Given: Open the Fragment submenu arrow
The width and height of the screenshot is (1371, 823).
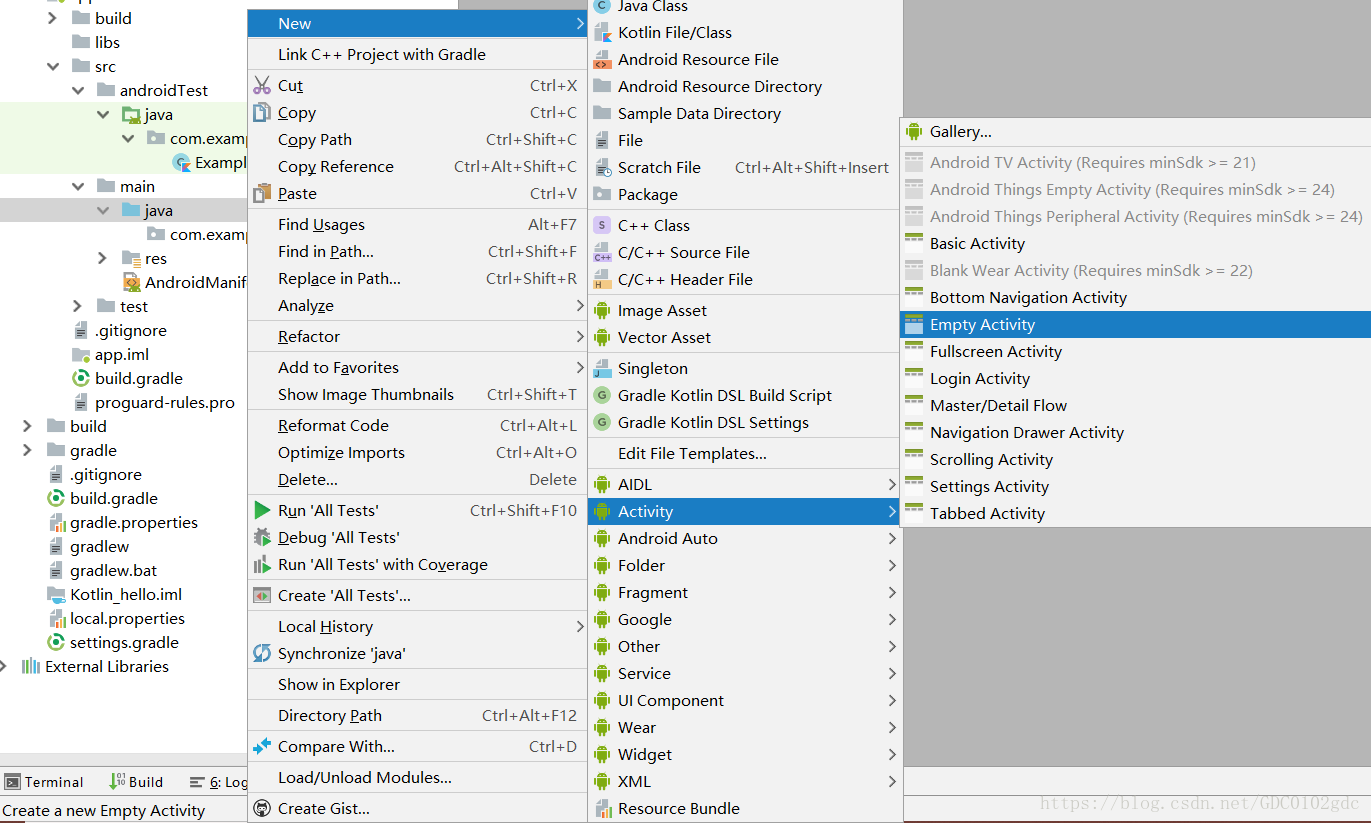Looking at the screenshot, I should click(892, 593).
